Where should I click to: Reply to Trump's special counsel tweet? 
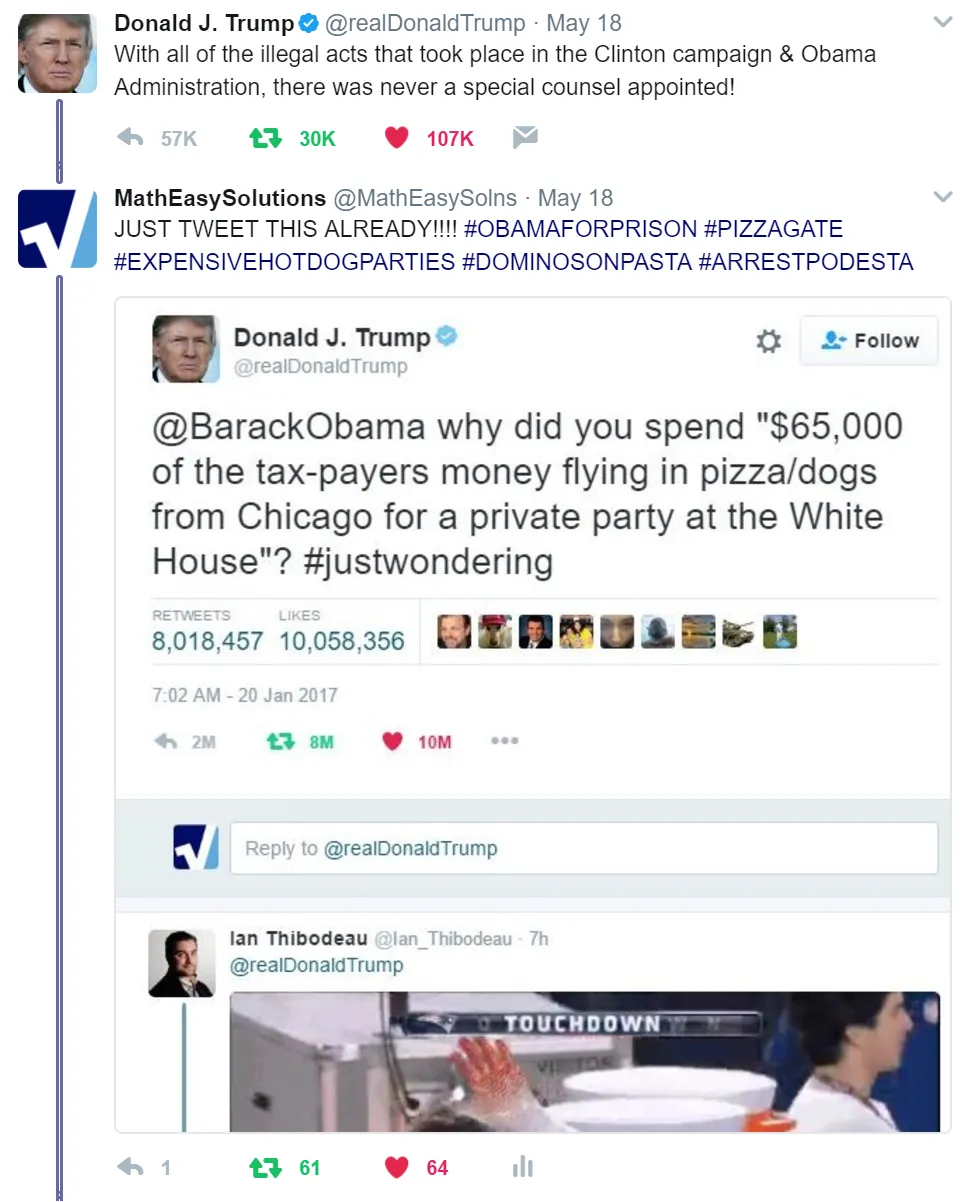130,138
